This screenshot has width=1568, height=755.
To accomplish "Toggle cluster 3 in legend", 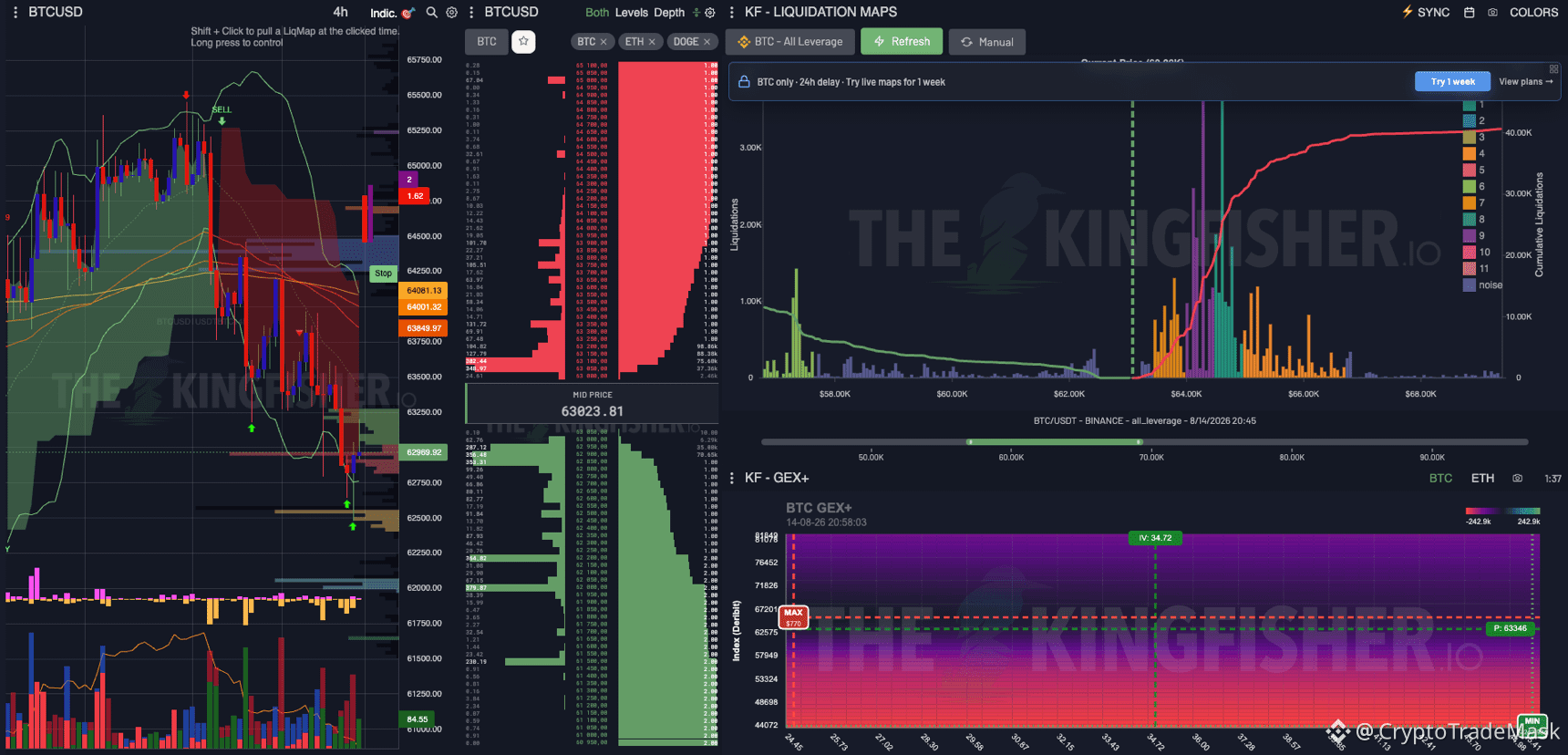I will pyautogui.click(x=1474, y=137).
